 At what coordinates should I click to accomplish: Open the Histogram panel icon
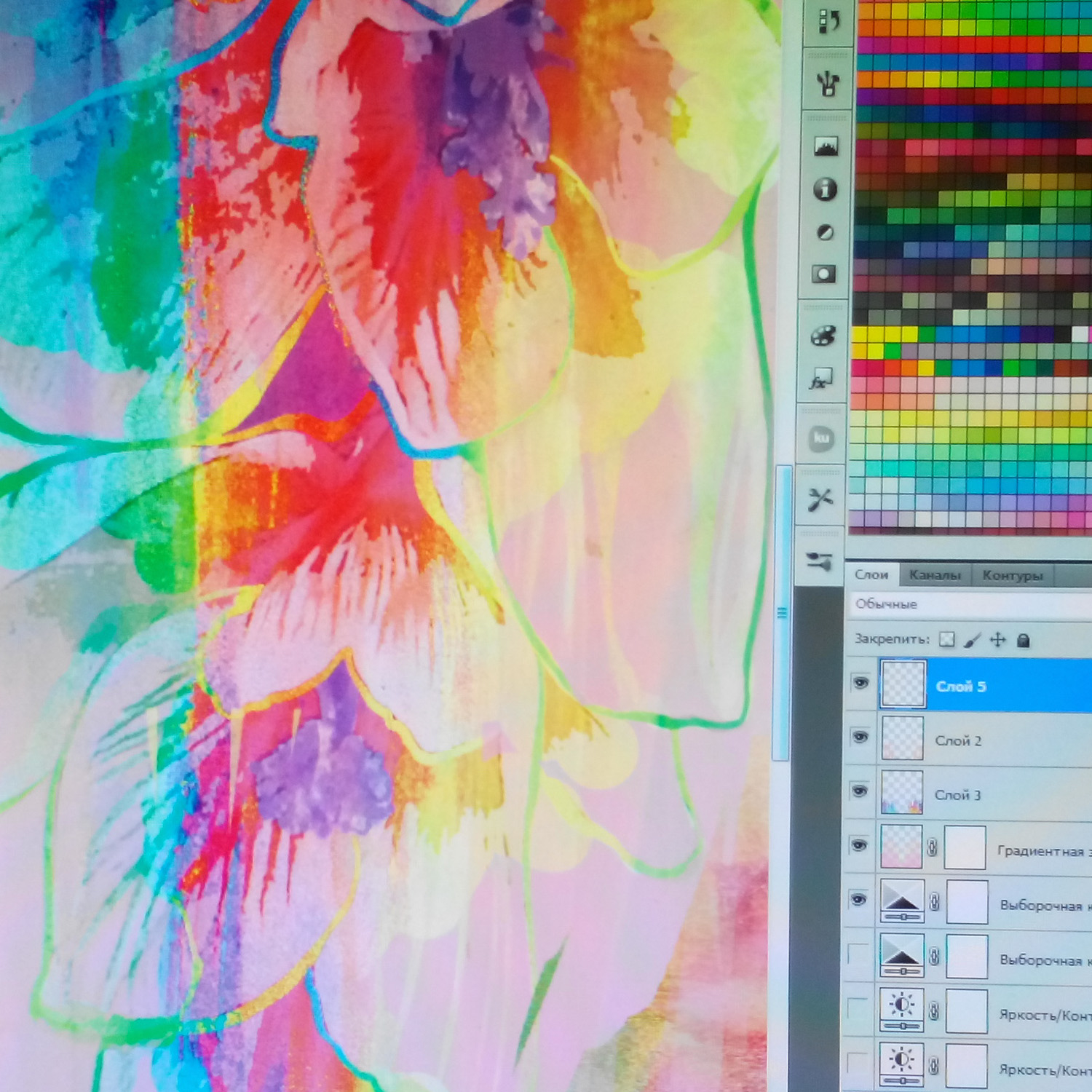pos(826,147)
